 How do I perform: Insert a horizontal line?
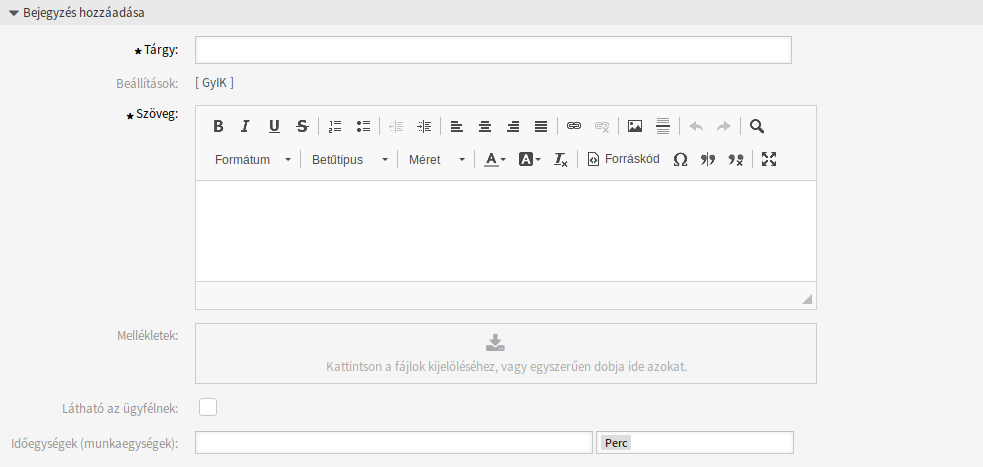[x=663, y=126]
